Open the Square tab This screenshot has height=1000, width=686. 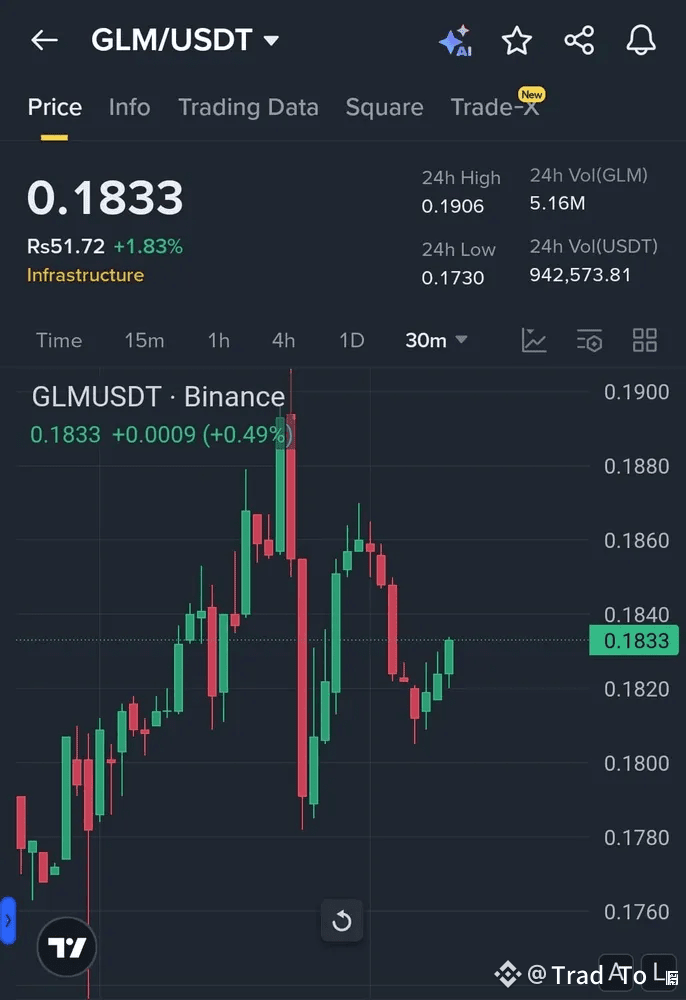(x=384, y=107)
